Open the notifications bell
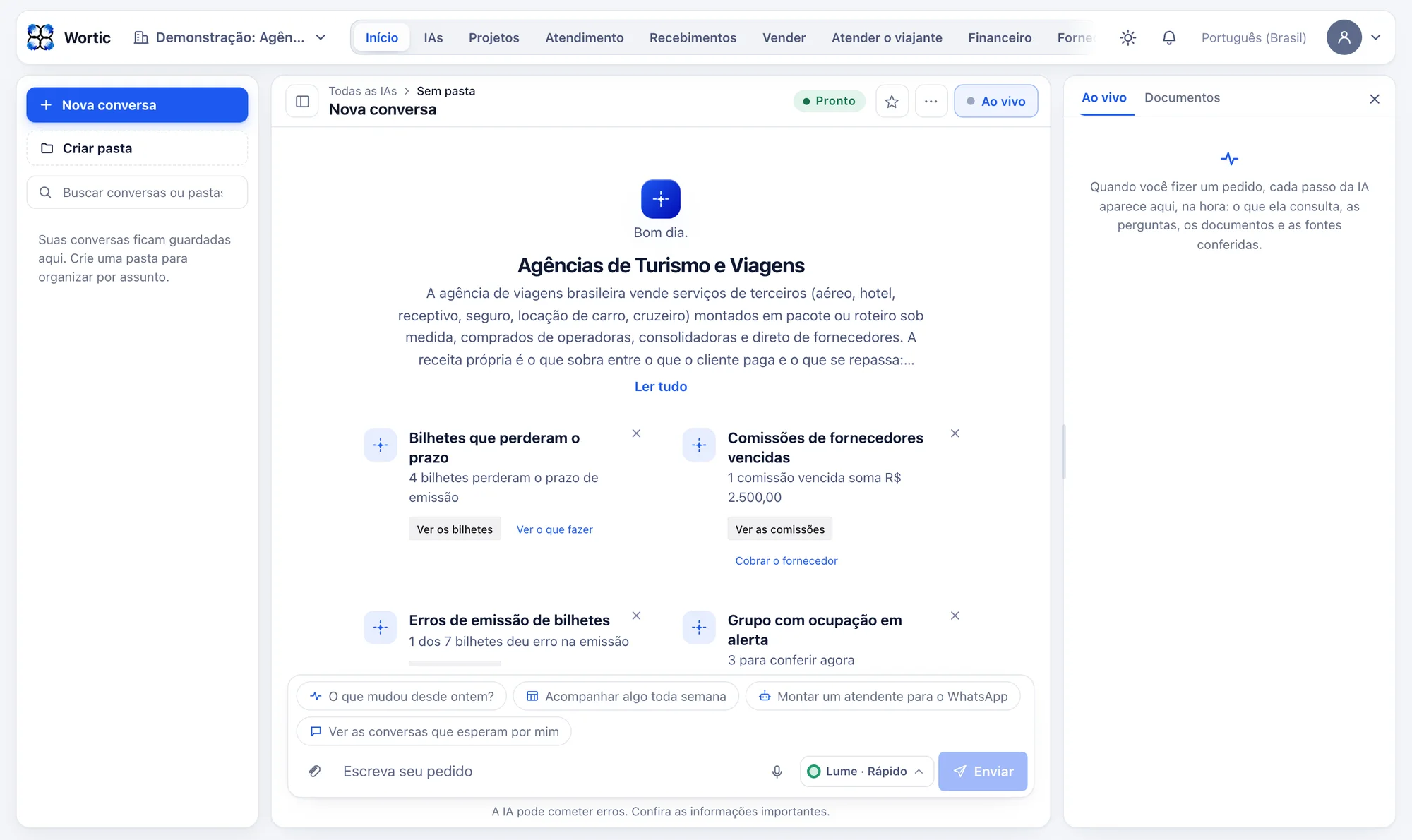Viewport: 1412px width, 840px height. 1169,37
